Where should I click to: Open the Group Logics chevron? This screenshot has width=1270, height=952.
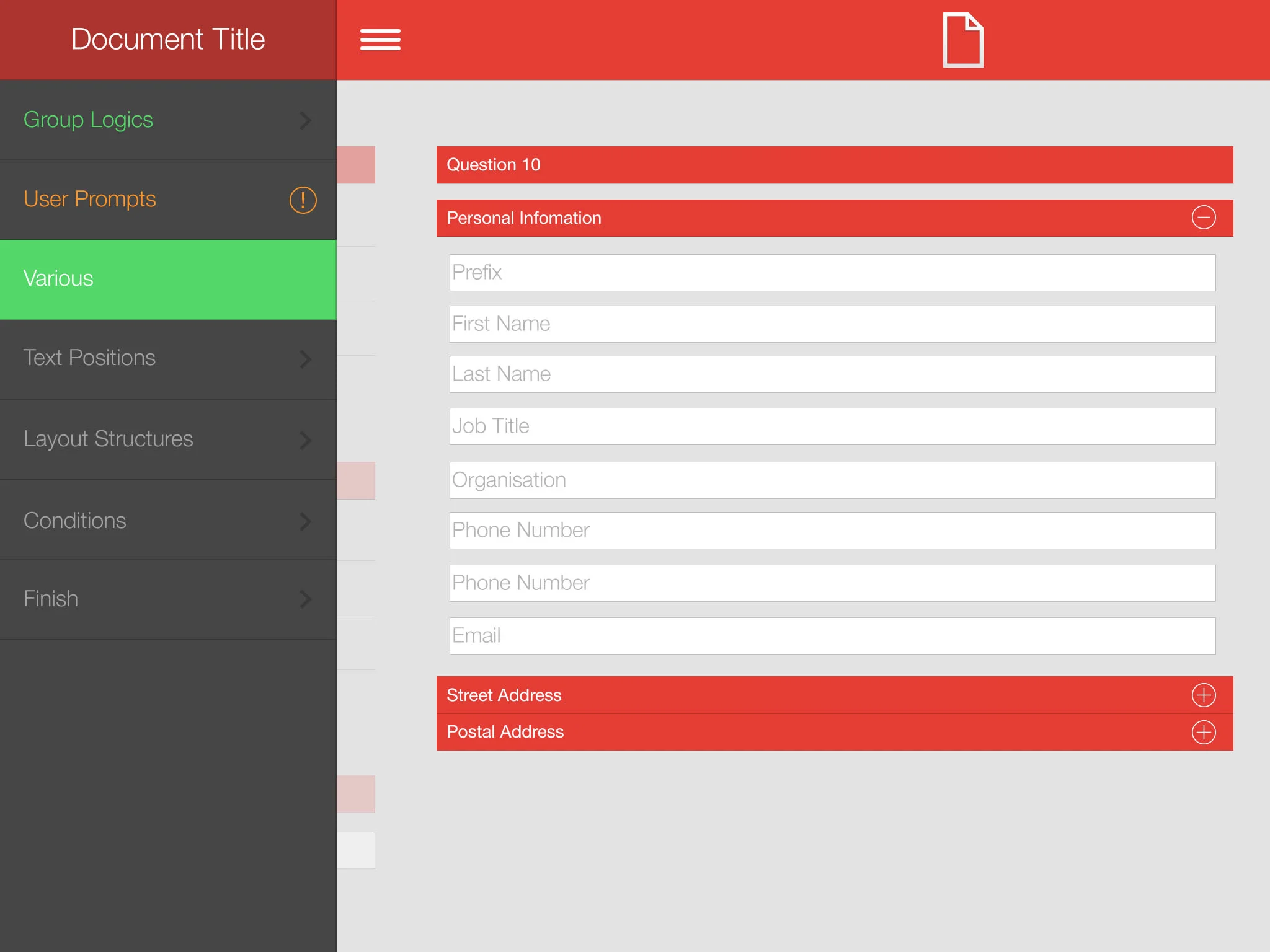(x=305, y=120)
